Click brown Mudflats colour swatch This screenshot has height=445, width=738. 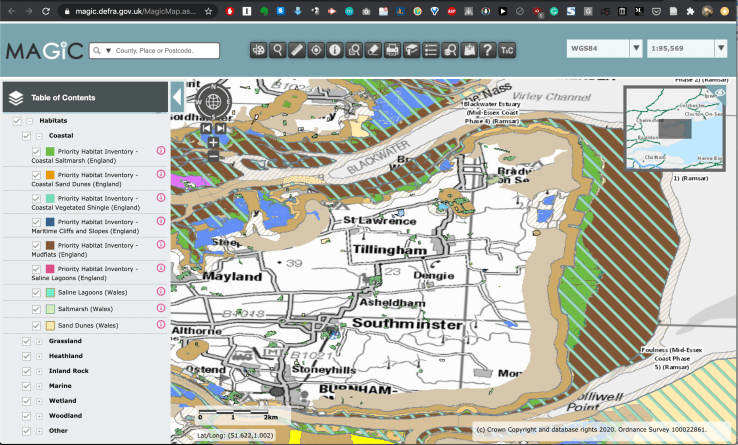(x=50, y=246)
